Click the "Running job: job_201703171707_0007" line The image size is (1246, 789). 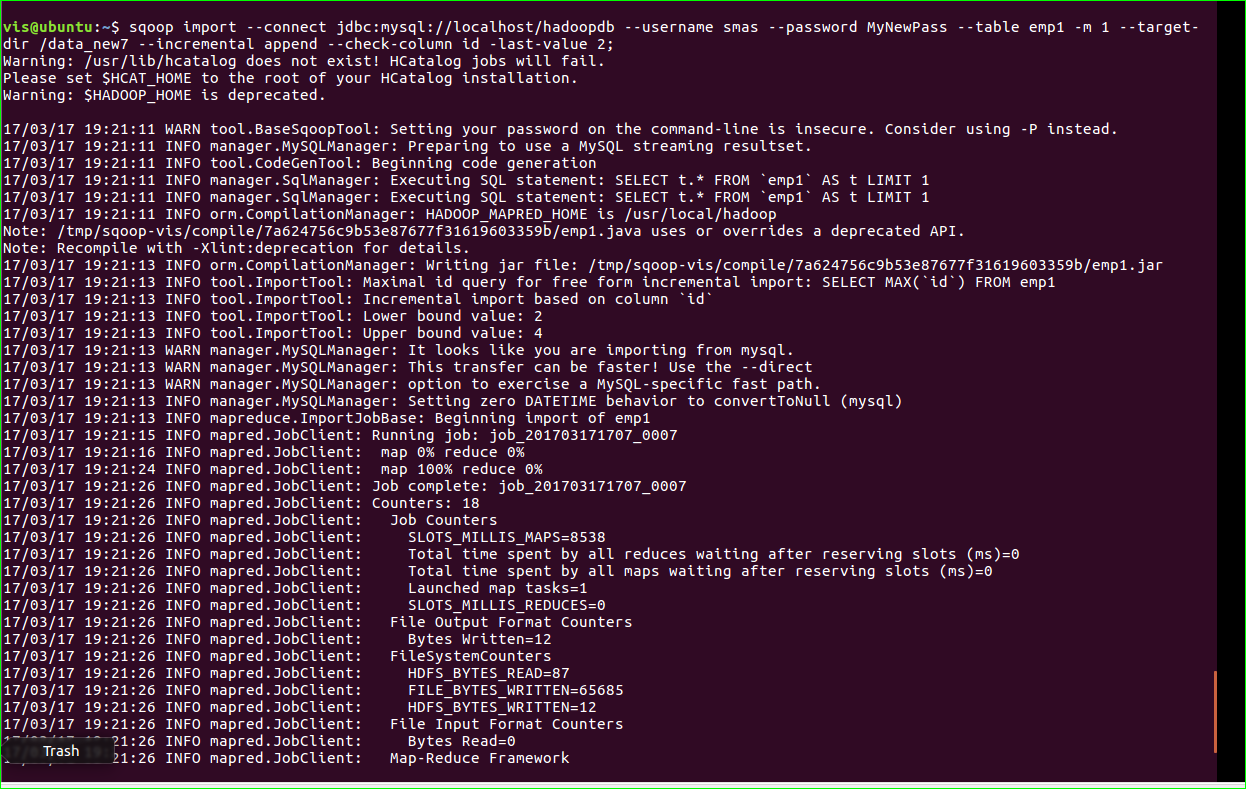(524, 435)
